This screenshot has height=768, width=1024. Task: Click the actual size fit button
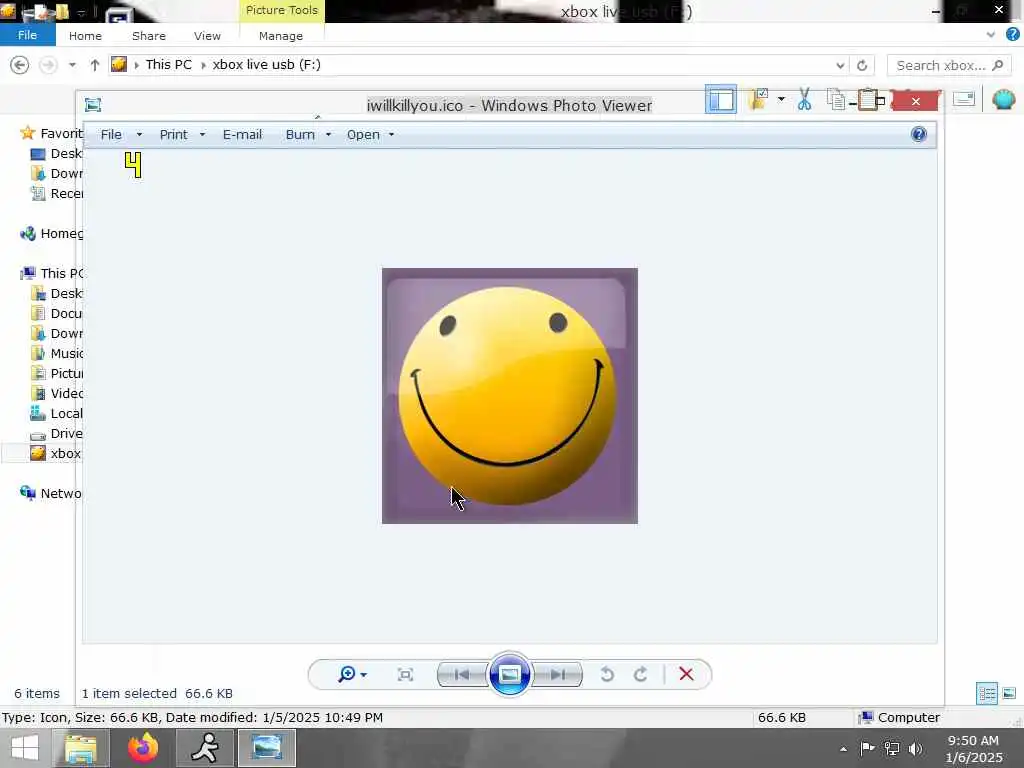(406, 675)
